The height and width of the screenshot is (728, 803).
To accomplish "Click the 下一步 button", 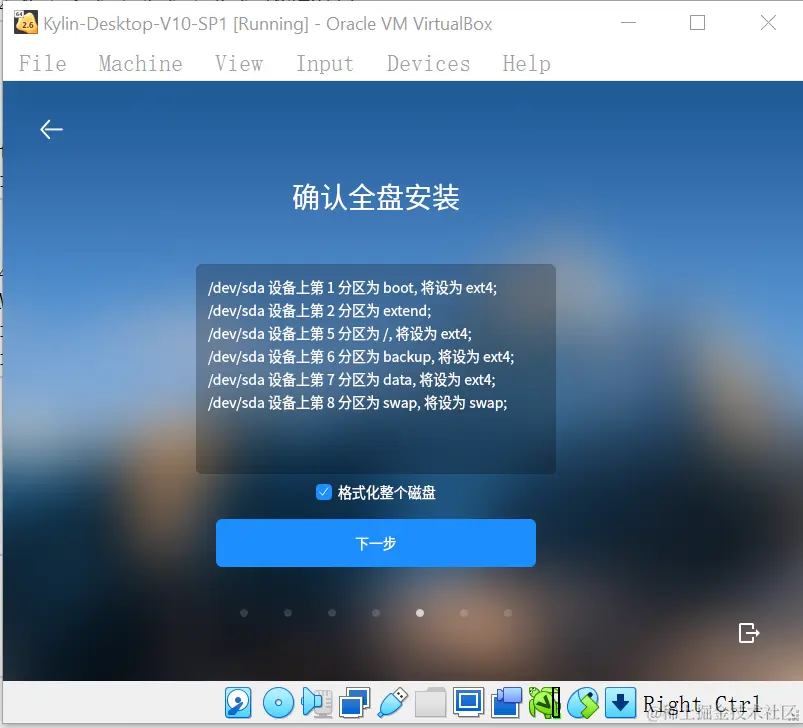I will (x=375, y=543).
